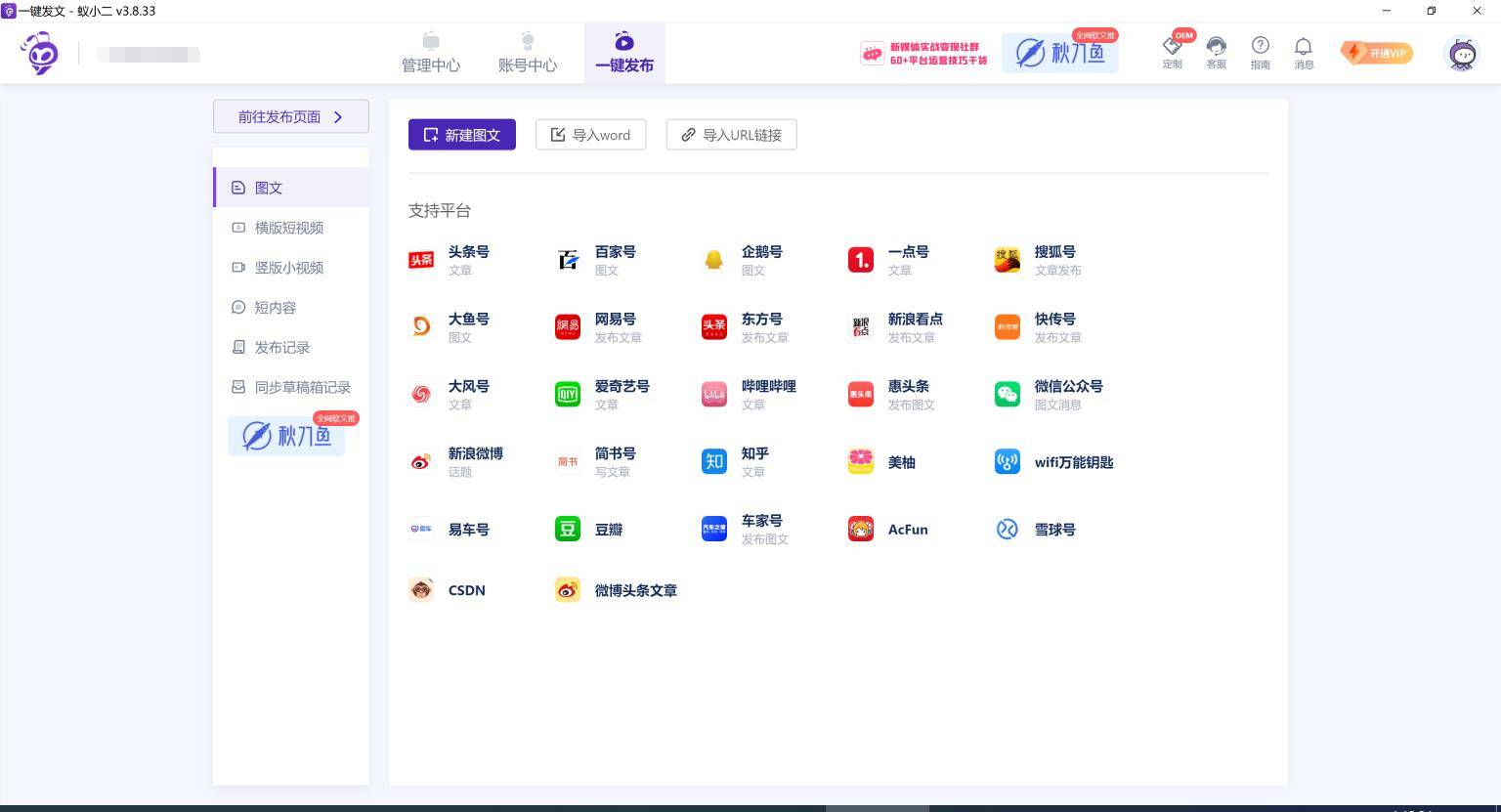Open the 定制 OEM icon
The image size is (1501, 812).
point(1173,52)
